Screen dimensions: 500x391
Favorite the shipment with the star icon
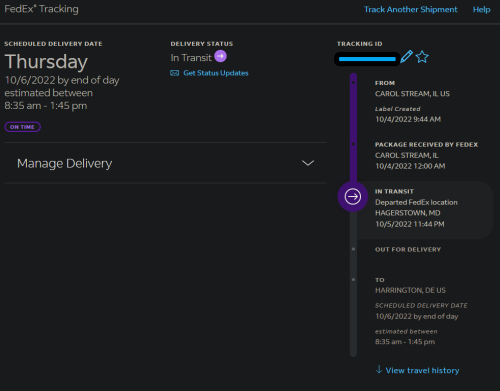click(422, 57)
